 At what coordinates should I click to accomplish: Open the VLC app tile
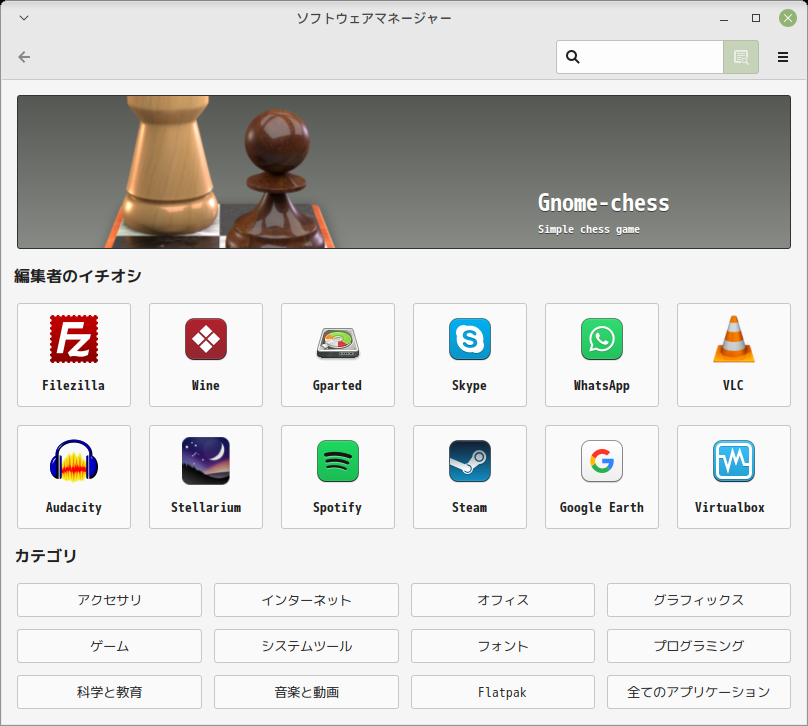(x=733, y=355)
